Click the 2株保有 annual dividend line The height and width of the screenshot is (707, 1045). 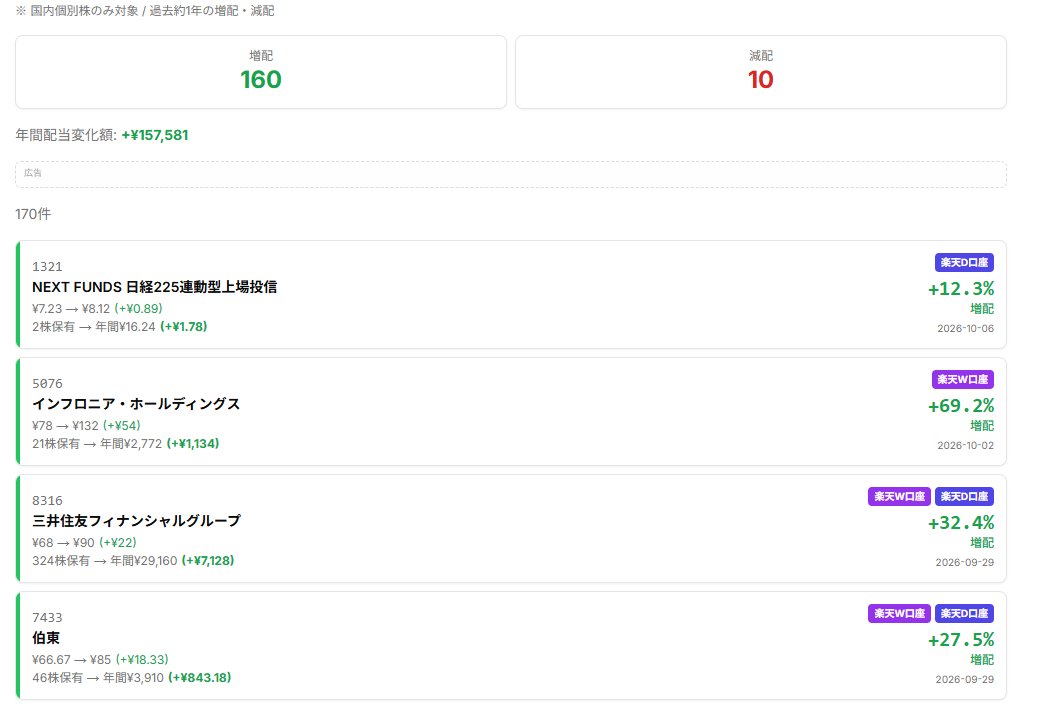(x=120, y=327)
